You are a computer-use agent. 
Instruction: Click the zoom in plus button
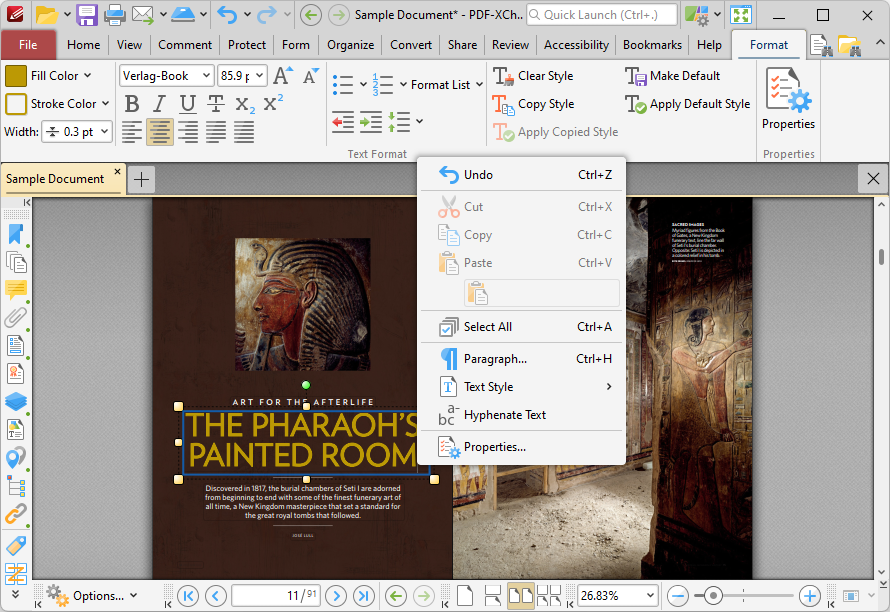pyautogui.click(x=809, y=596)
